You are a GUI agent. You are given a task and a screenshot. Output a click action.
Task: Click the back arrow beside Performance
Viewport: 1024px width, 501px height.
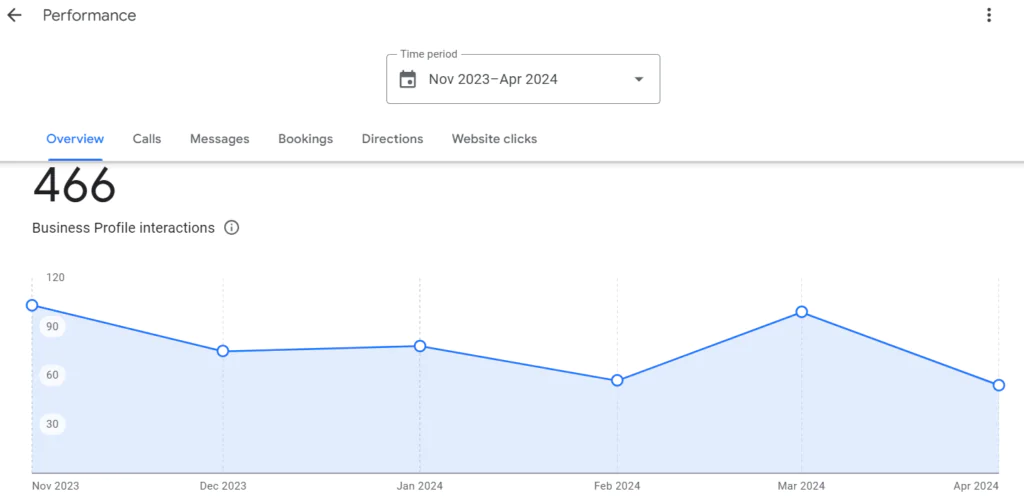point(14,15)
